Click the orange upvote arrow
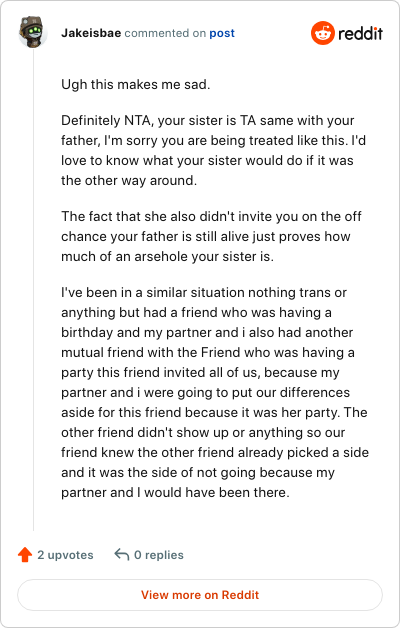This screenshot has width=400, height=628. click(25, 555)
